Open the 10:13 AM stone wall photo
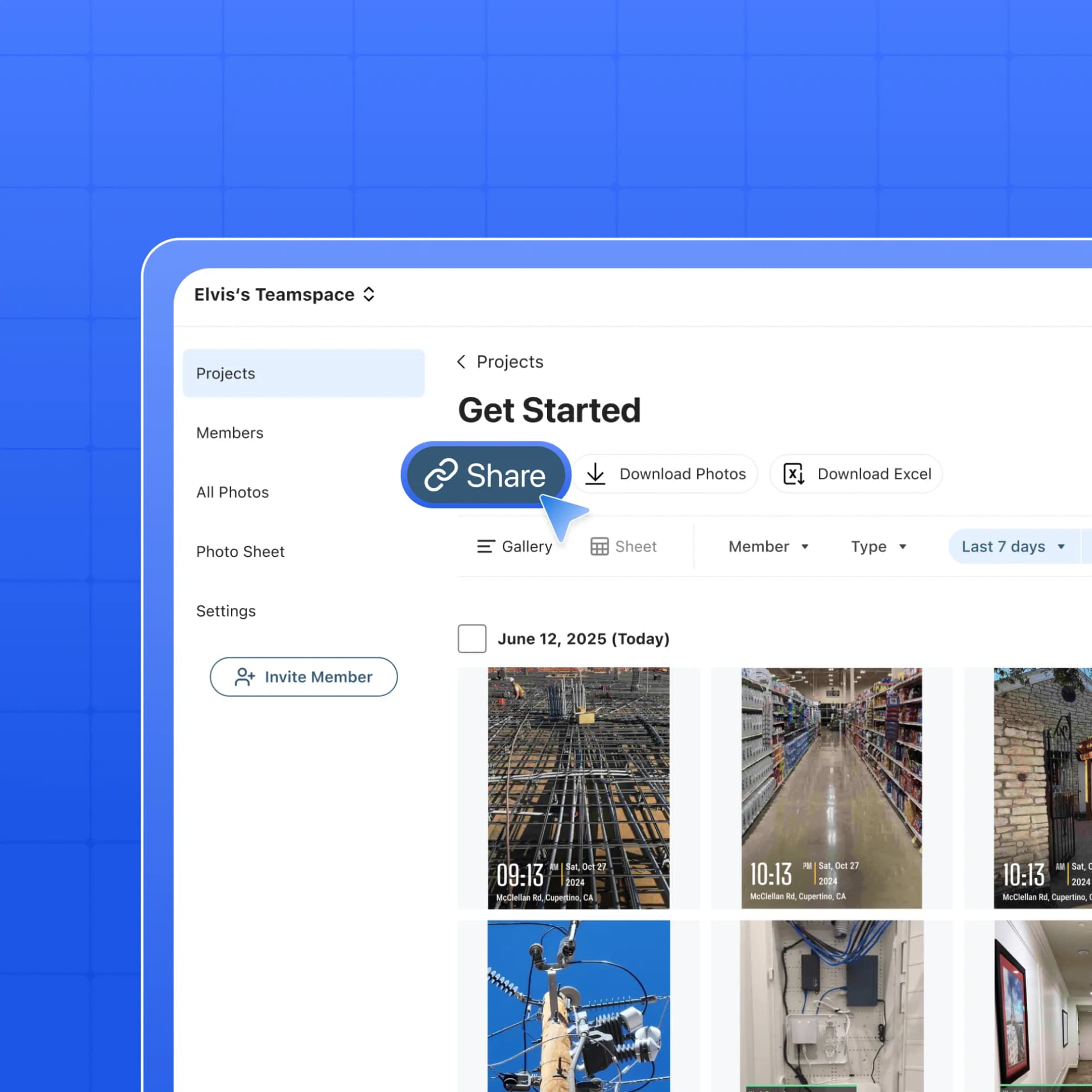Image resolution: width=1092 pixels, height=1092 pixels. [1043, 788]
